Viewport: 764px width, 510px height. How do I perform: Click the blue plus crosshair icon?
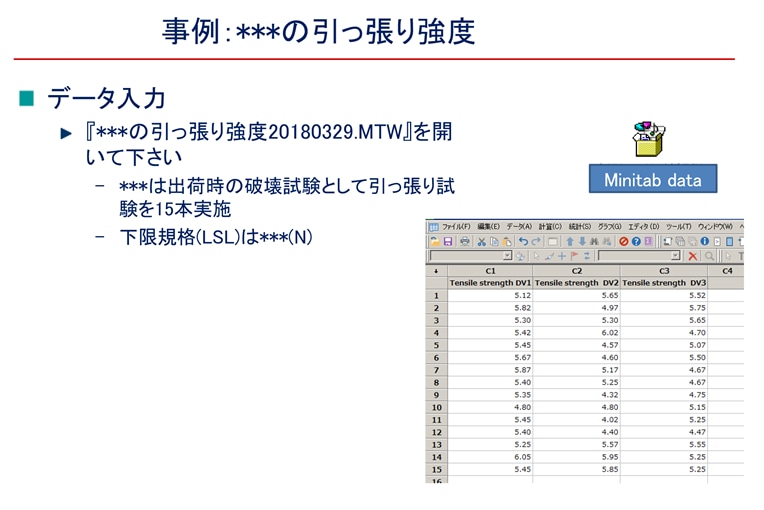pyautogui.click(x=562, y=256)
